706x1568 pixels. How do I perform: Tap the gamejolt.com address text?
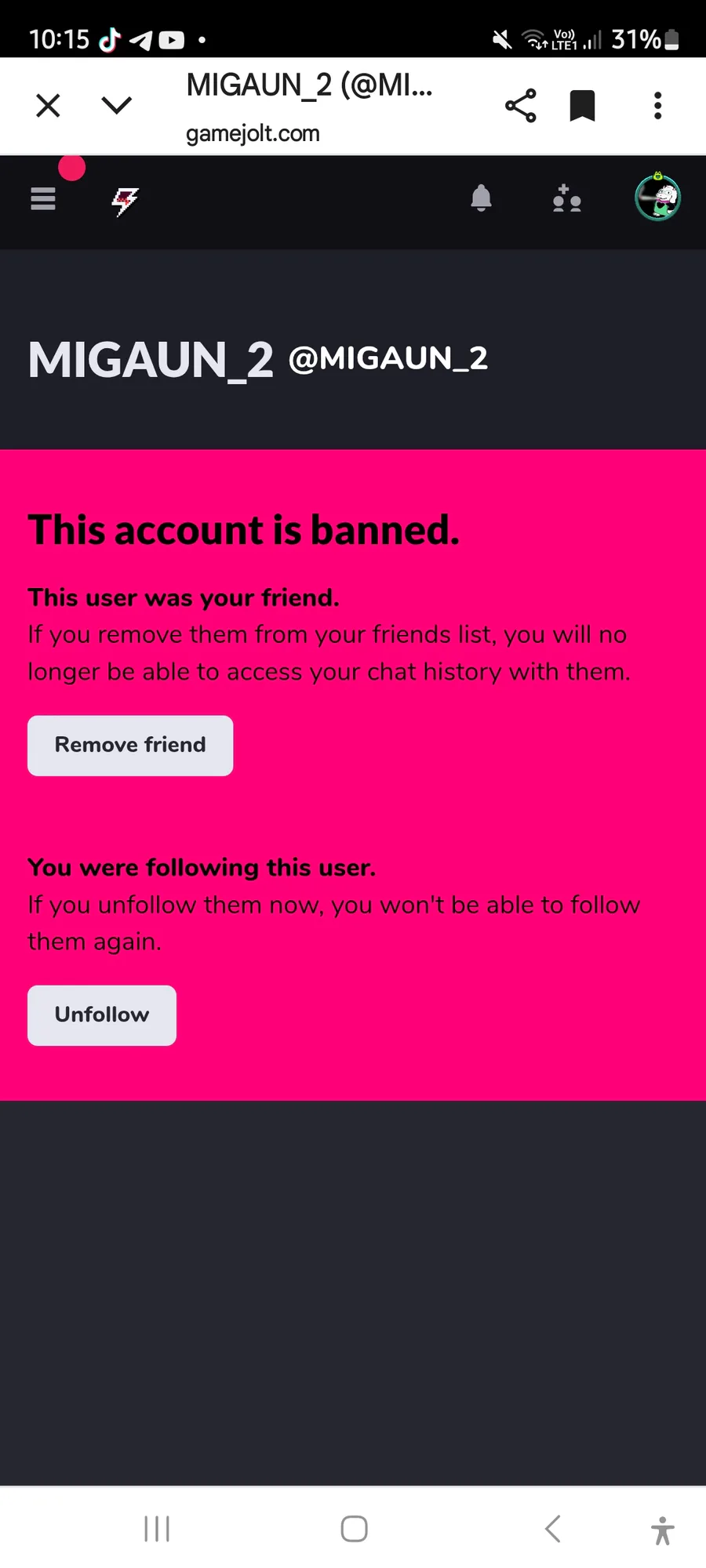(253, 133)
